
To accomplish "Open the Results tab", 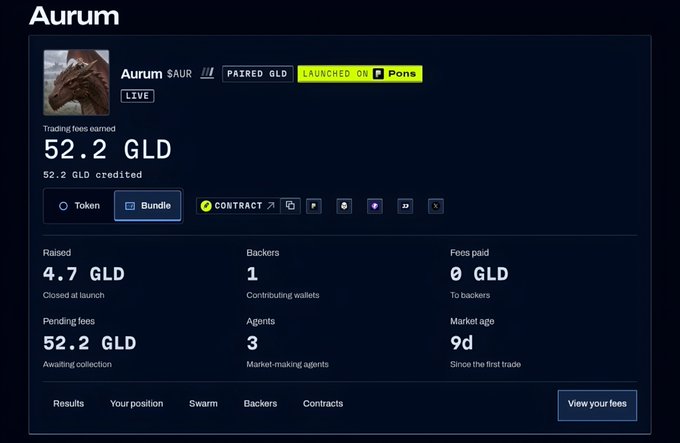I will (69, 404).
